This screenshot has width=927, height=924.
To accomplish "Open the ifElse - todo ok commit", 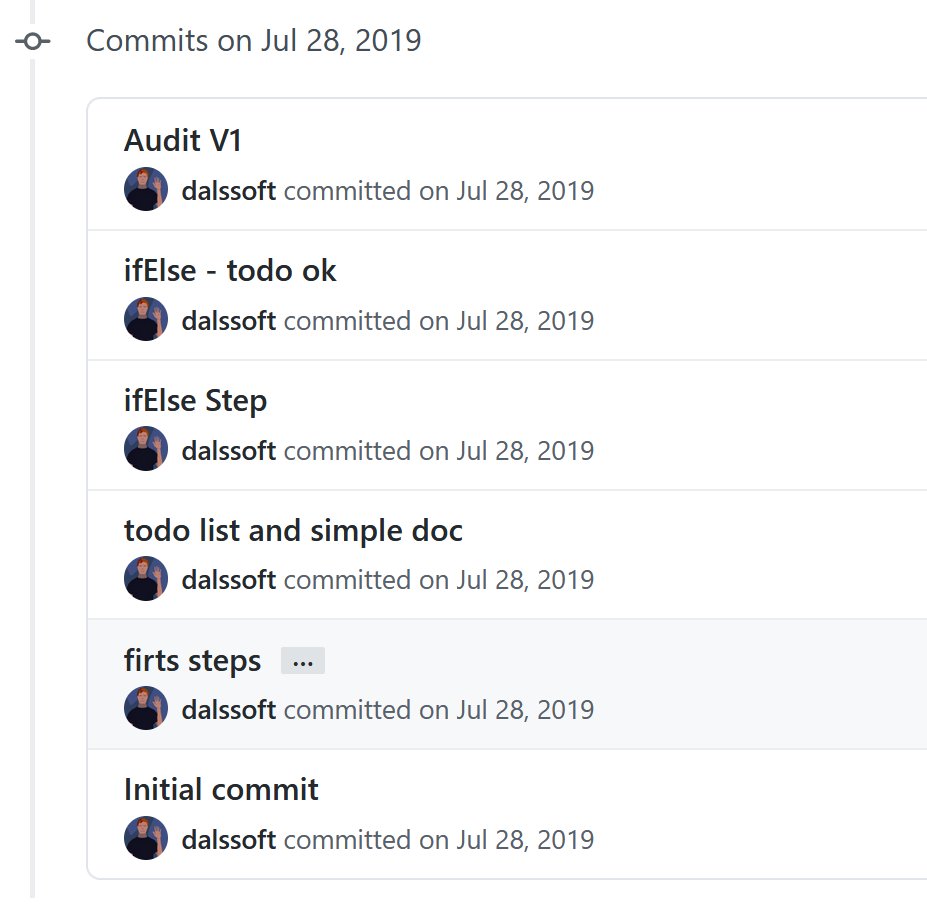I will click(230, 271).
